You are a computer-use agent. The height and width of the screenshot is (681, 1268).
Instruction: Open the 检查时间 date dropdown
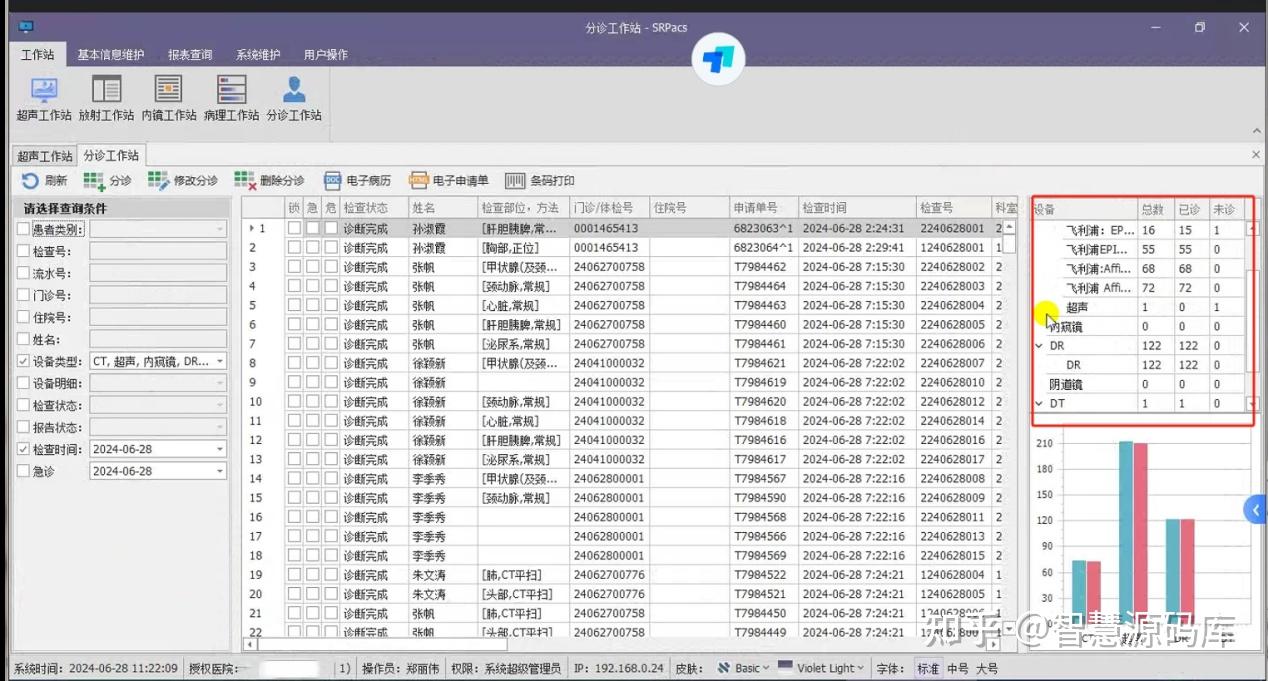[220, 449]
